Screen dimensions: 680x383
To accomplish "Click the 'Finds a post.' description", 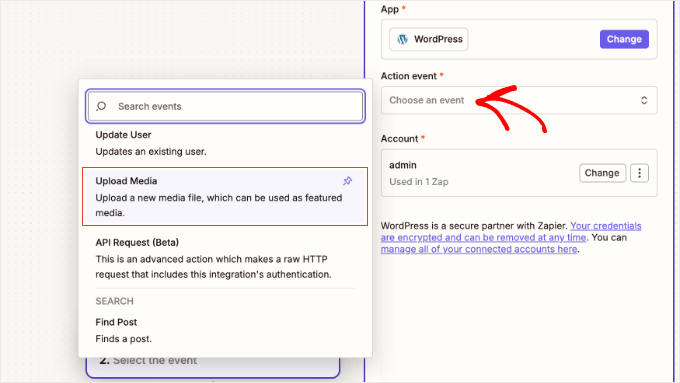I will 124,339.
